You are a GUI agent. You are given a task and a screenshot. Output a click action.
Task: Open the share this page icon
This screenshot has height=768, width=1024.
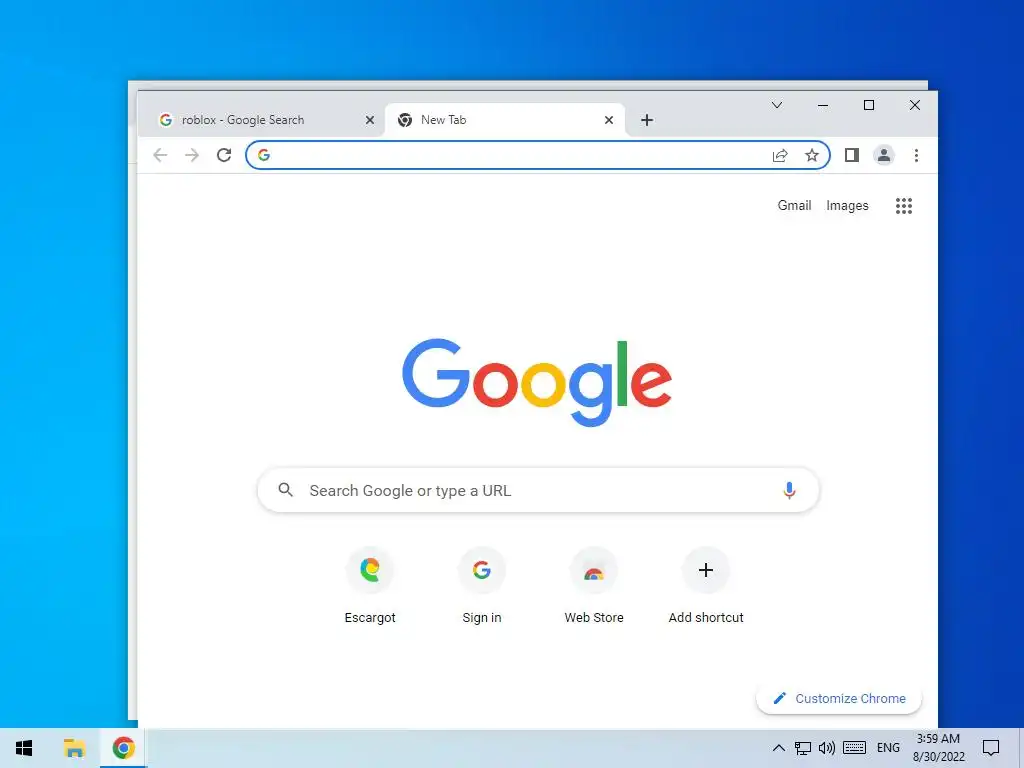[780, 155]
